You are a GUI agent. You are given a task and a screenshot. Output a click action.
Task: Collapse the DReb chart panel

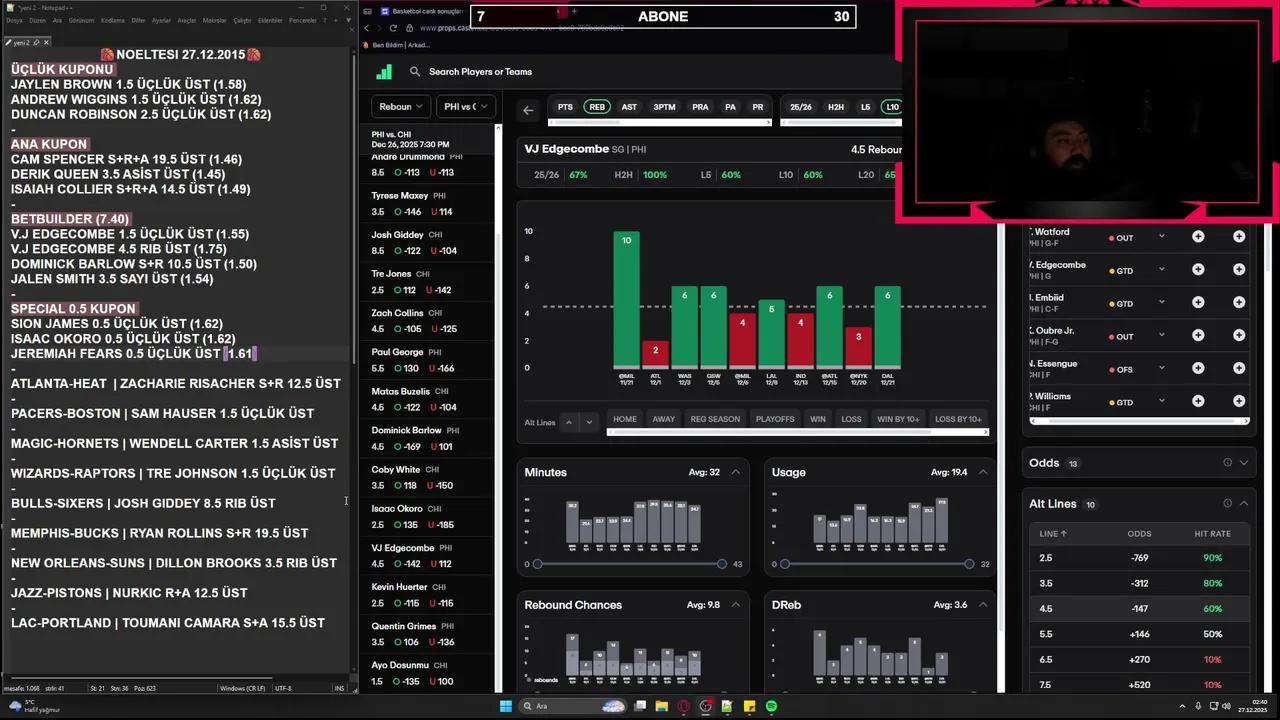[x=983, y=605]
